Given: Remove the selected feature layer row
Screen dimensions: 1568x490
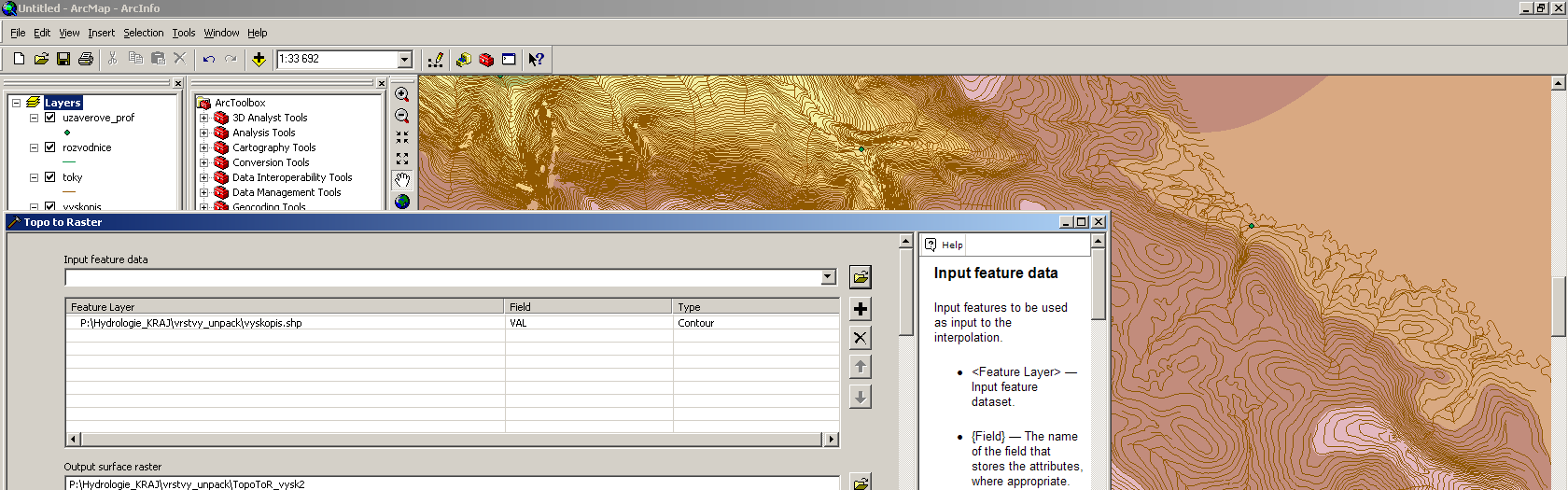Looking at the screenshot, I should pyautogui.click(x=861, y=338).
